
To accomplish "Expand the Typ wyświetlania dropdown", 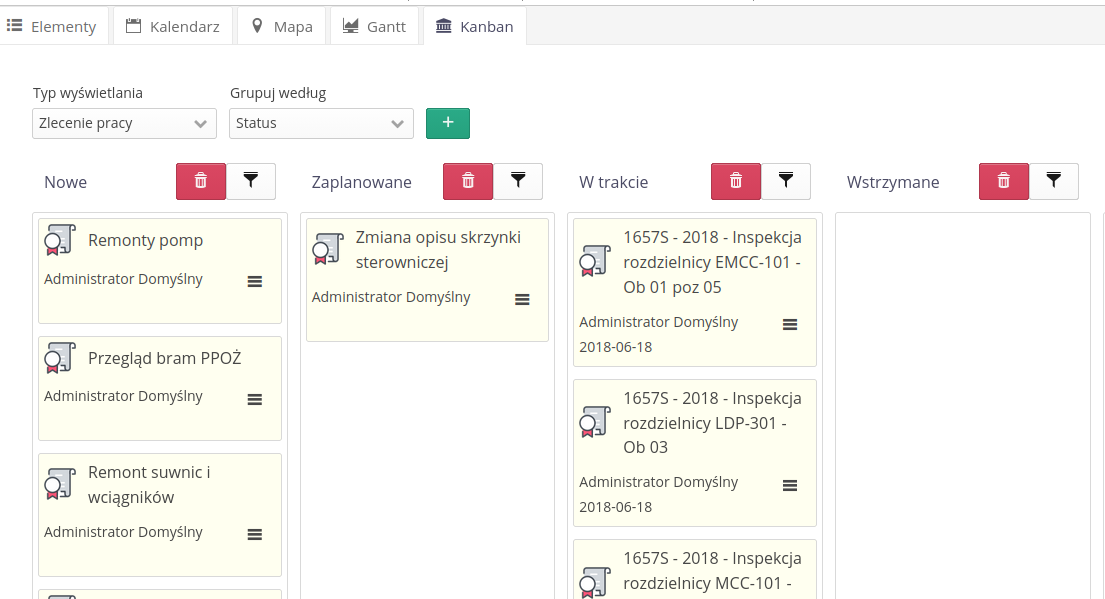I will point(124,124).
